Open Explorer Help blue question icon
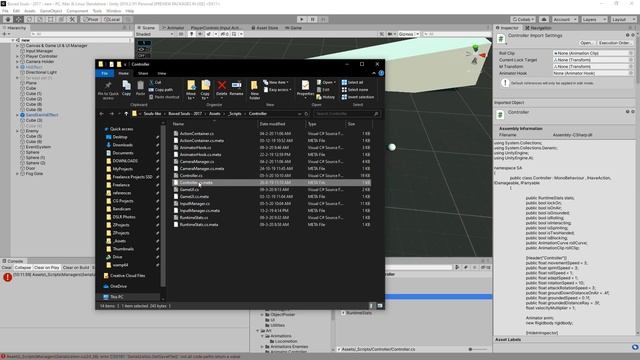 tap(381, 73)
